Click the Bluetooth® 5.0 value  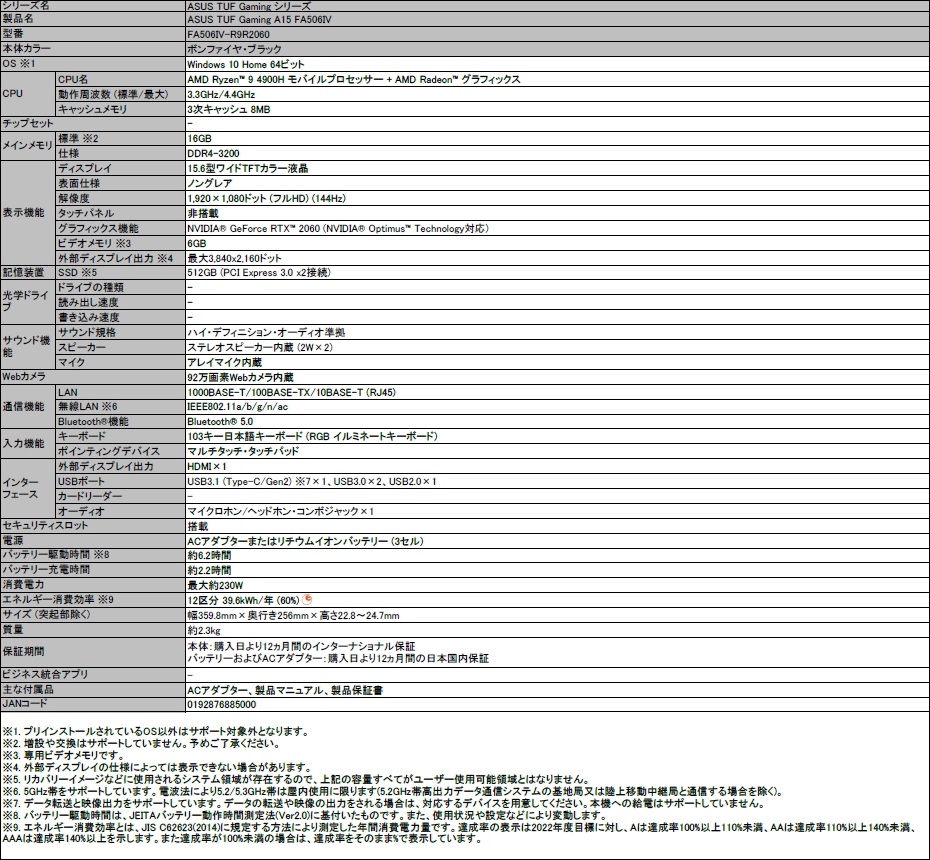tap(220, 422)
